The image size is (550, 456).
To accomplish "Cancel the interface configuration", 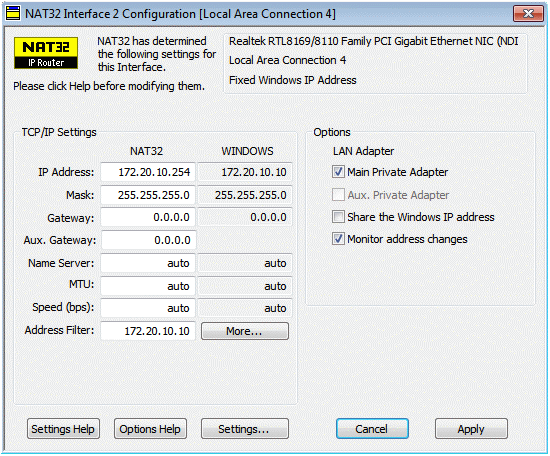I will (x=372, y=429).
